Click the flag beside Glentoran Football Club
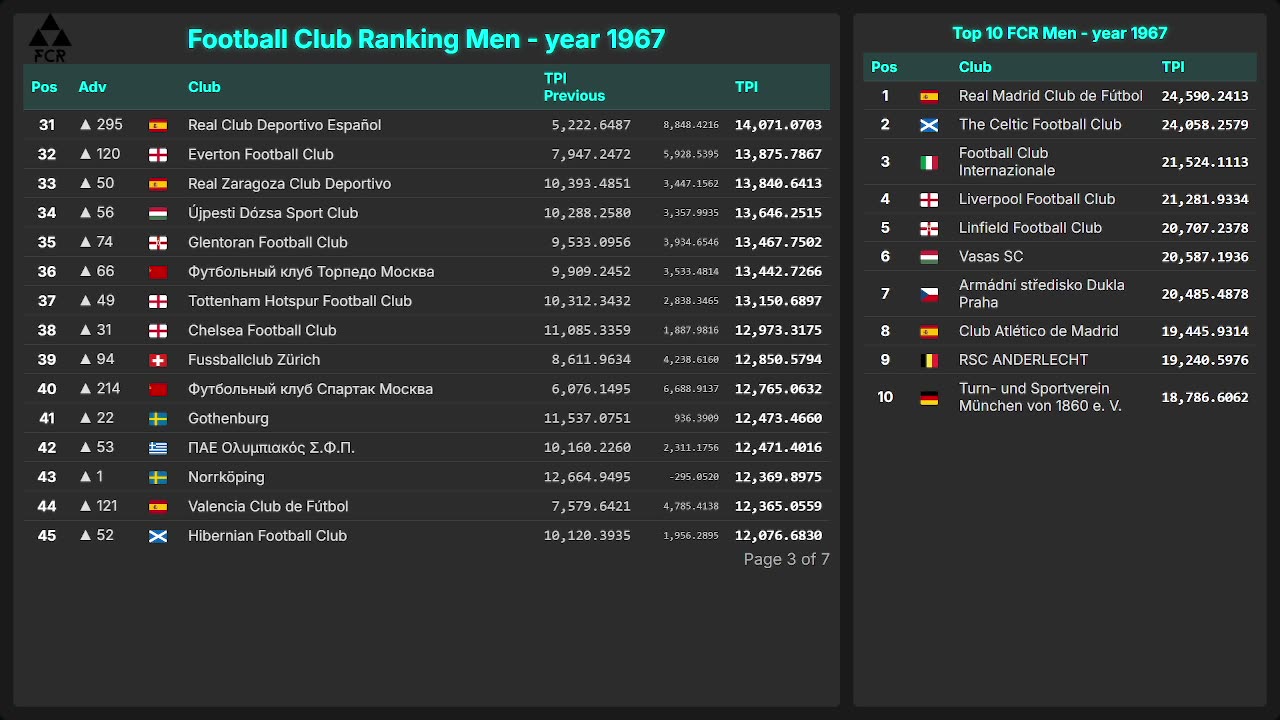This screenshot has width=1280, height=720. 158,243
